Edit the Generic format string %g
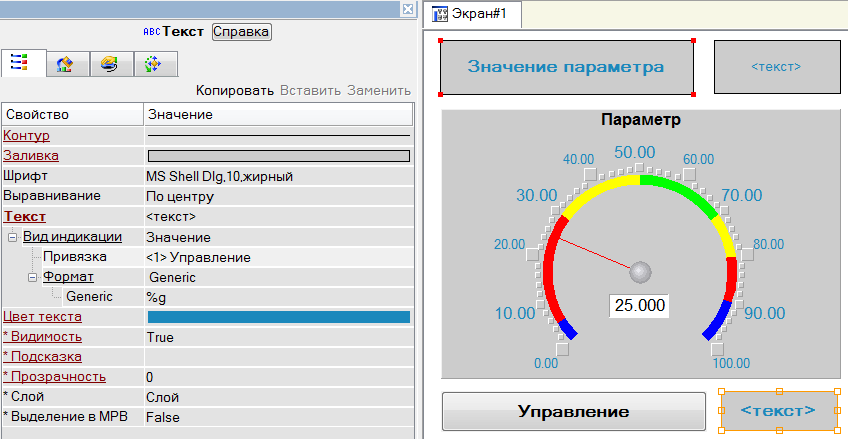 pos(157,297)
